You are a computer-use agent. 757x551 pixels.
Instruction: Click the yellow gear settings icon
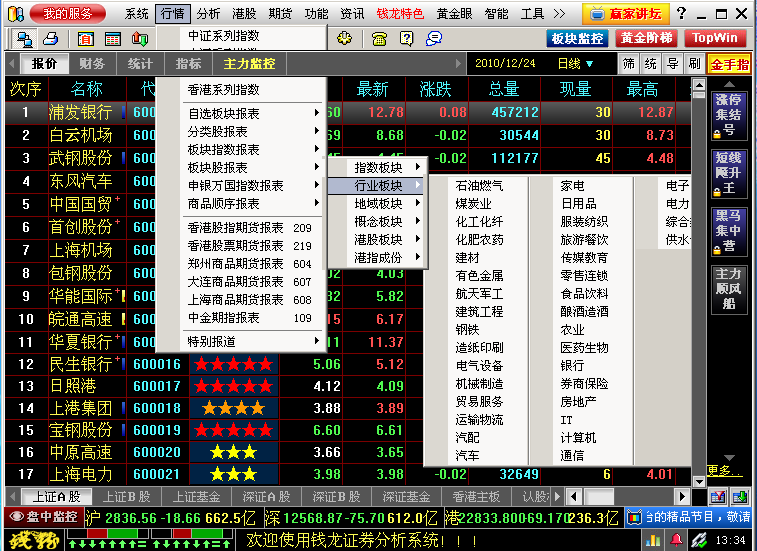[344, 38]
